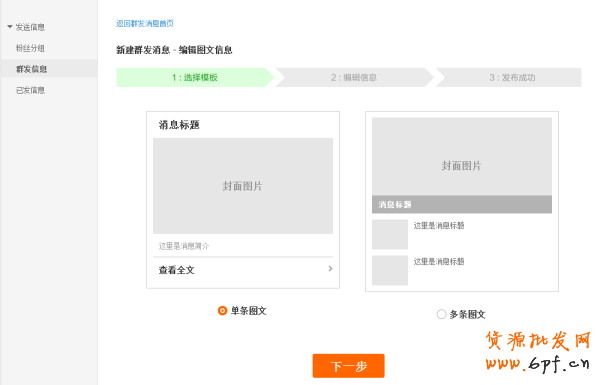Image resolution: width=600 pixels, height=385 pixels.
Task: Click first small thumbnail in multi template
Action: coord(390,234)
